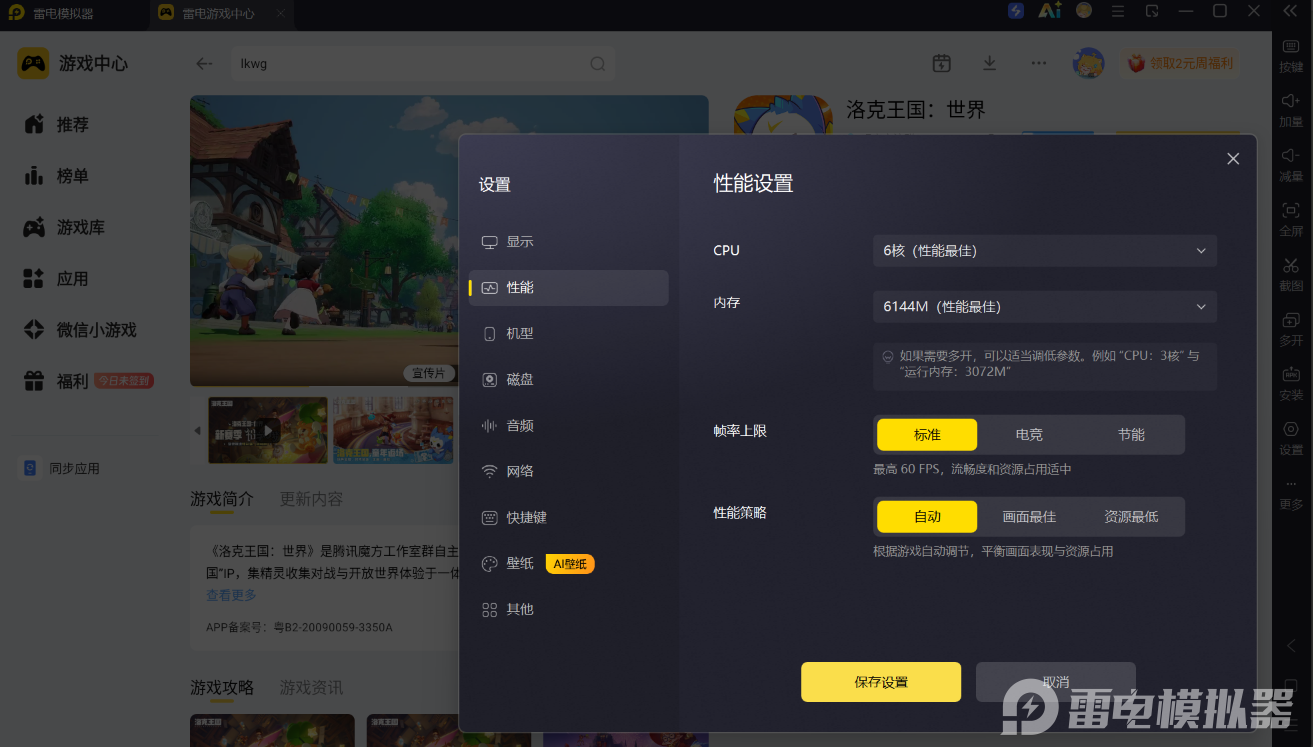Open the 网络 settings section
This screenshot has width=1313, height=747.
pyautogui.click(x=568, y=472)
